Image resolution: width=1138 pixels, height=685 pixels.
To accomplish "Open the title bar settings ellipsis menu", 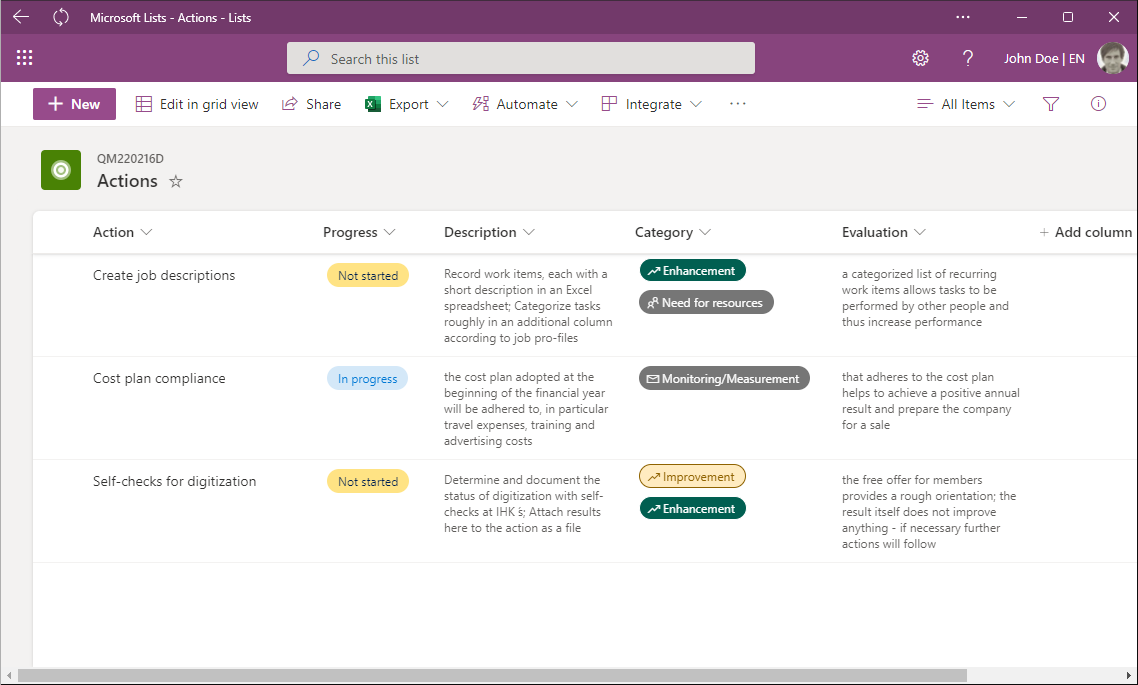I will [x=962, y=17].
